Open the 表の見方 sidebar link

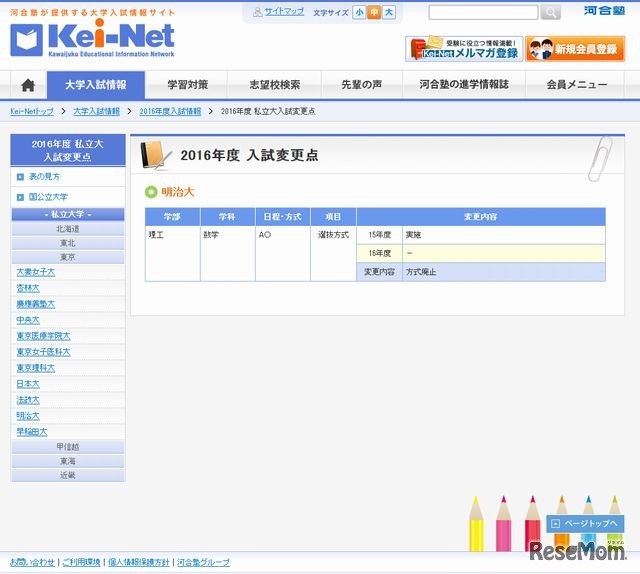(44, 177)
